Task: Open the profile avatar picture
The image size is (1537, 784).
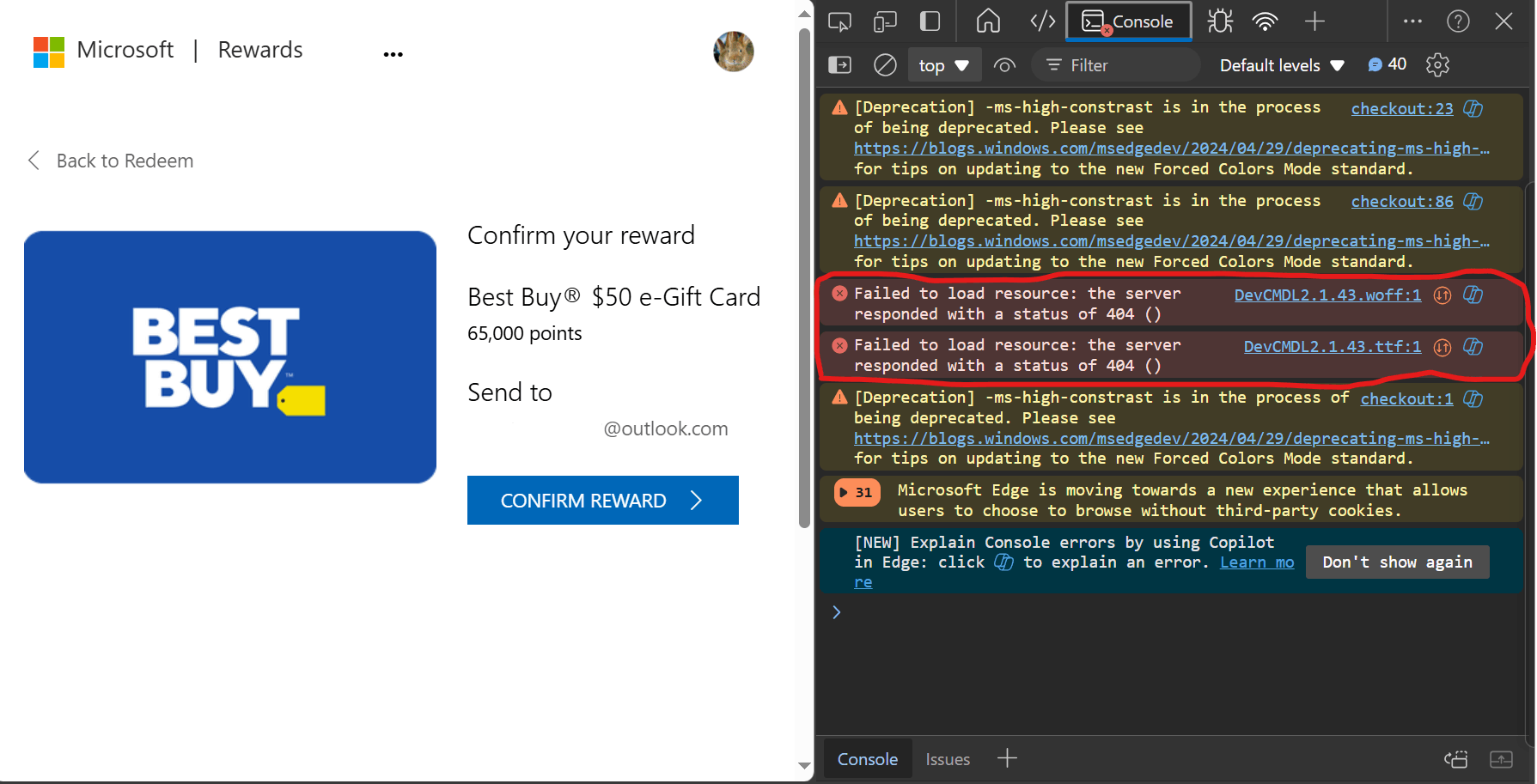Action: coord(734,52)
